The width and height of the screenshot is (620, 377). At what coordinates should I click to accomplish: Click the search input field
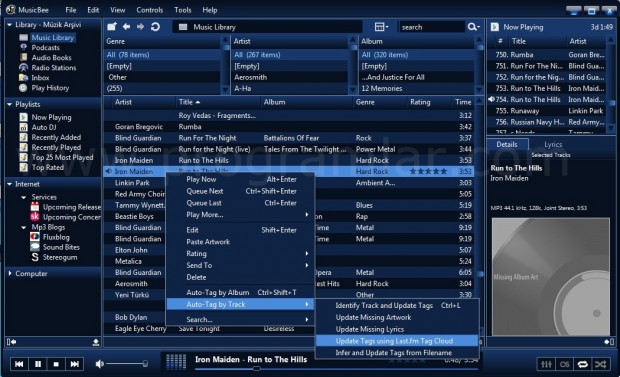point(431,27)
